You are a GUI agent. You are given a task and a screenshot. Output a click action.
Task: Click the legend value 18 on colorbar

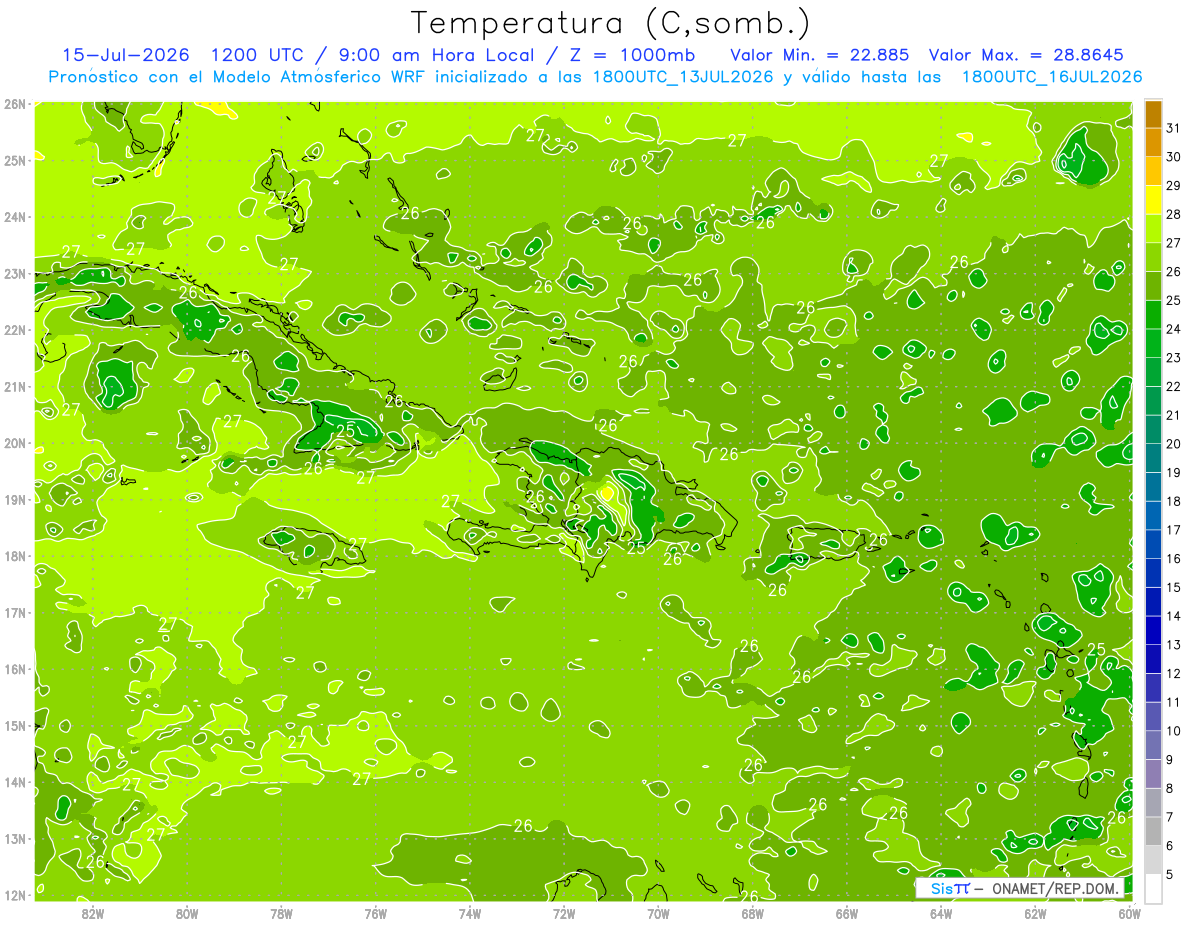coord(1173,501)
